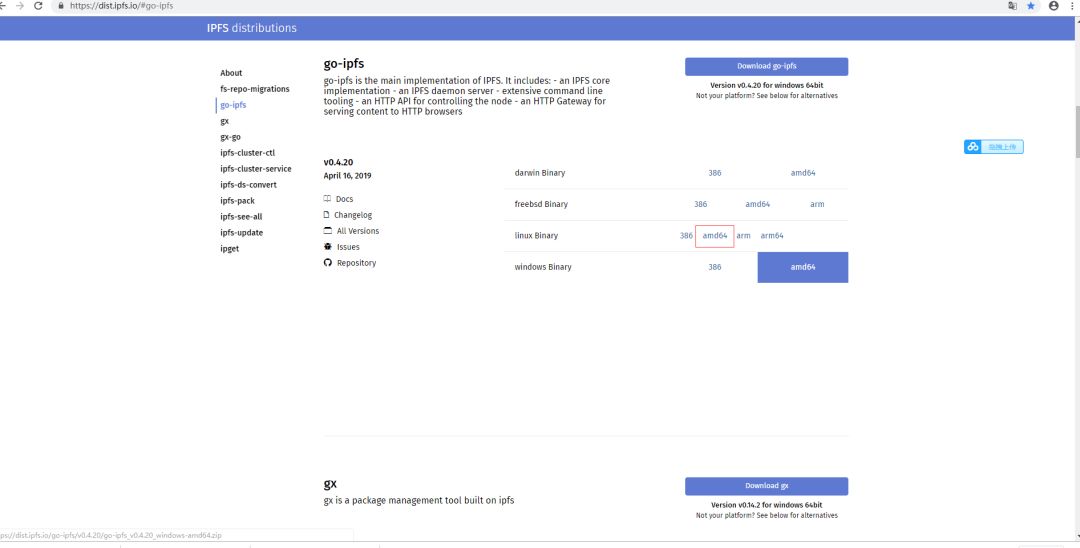
Task: Download linux Binary arm64
Action: click(772, 235)
